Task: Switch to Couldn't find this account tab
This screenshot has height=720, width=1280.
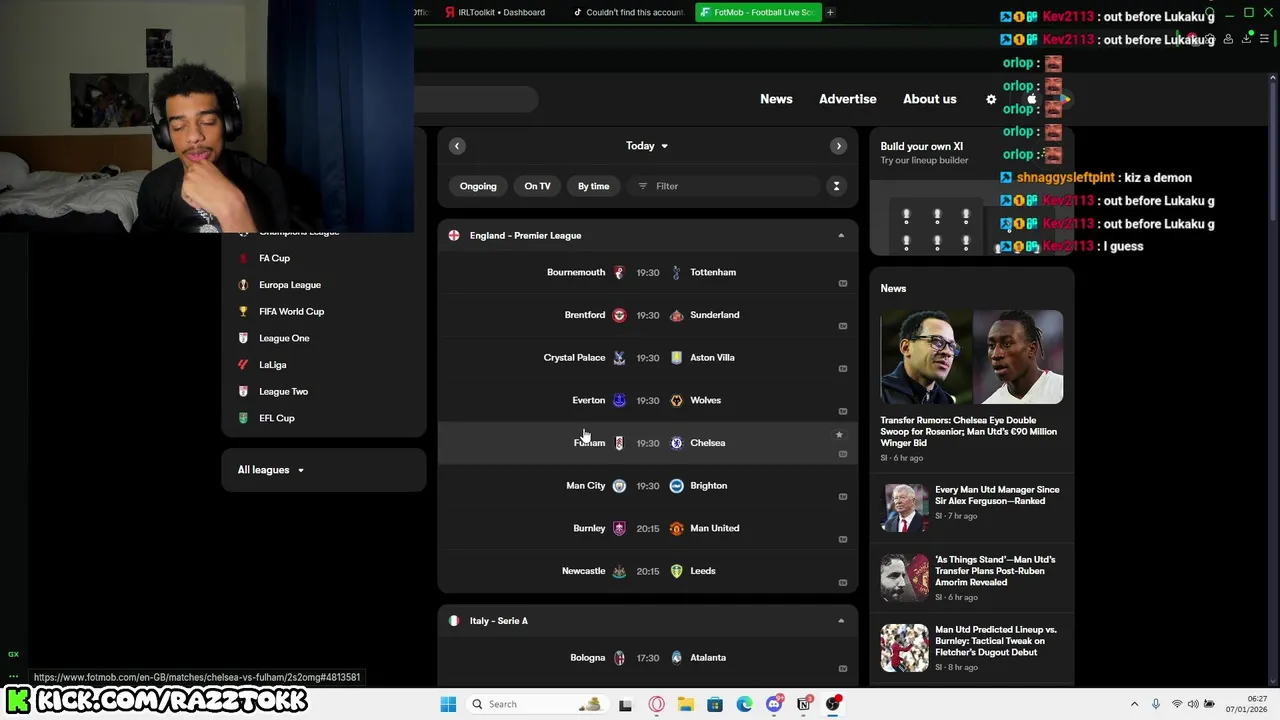Action: point(628,12)
